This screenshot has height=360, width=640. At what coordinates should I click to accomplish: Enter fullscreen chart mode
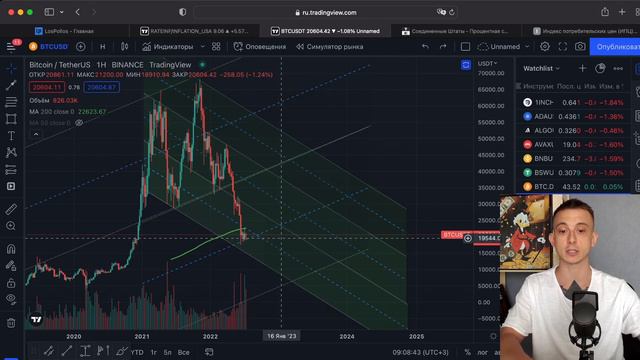pyautogui.click(x=562, y=47)
